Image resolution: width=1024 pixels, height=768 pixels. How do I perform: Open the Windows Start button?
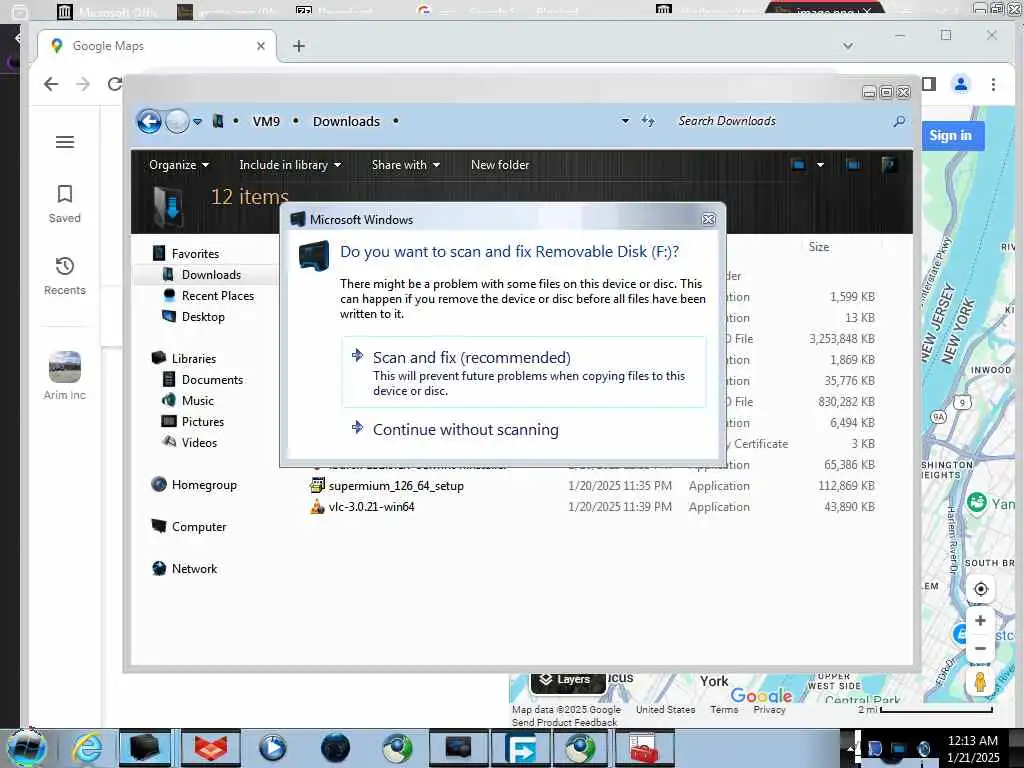25,748
